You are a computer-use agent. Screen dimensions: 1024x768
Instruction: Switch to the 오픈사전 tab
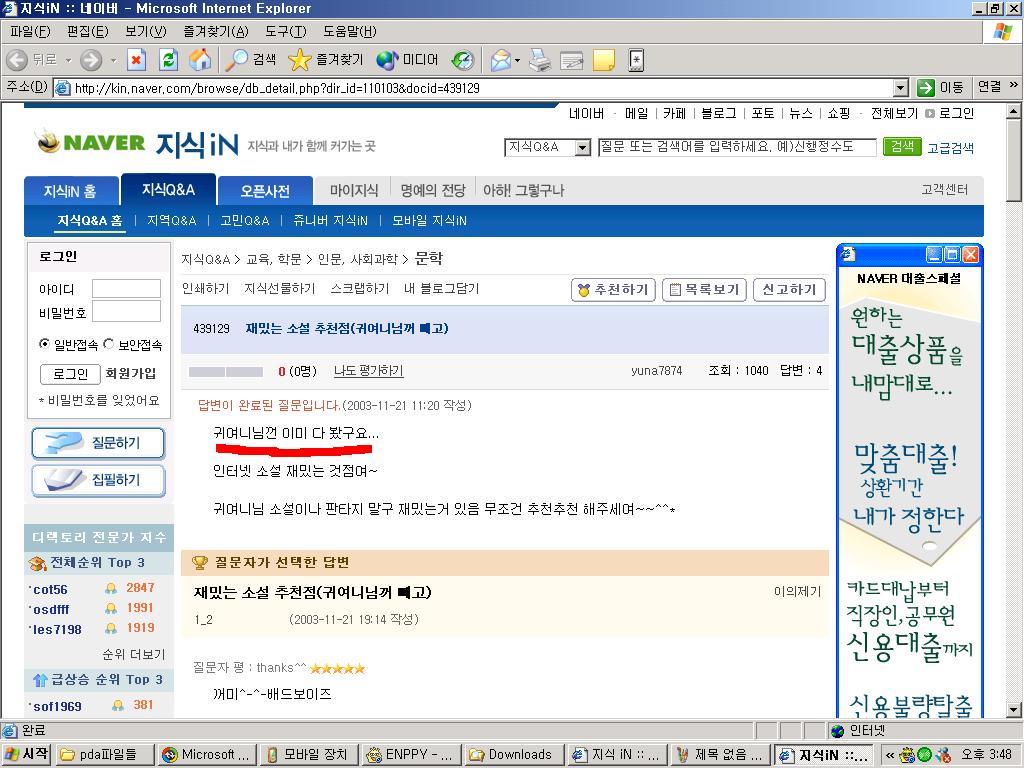265,190
